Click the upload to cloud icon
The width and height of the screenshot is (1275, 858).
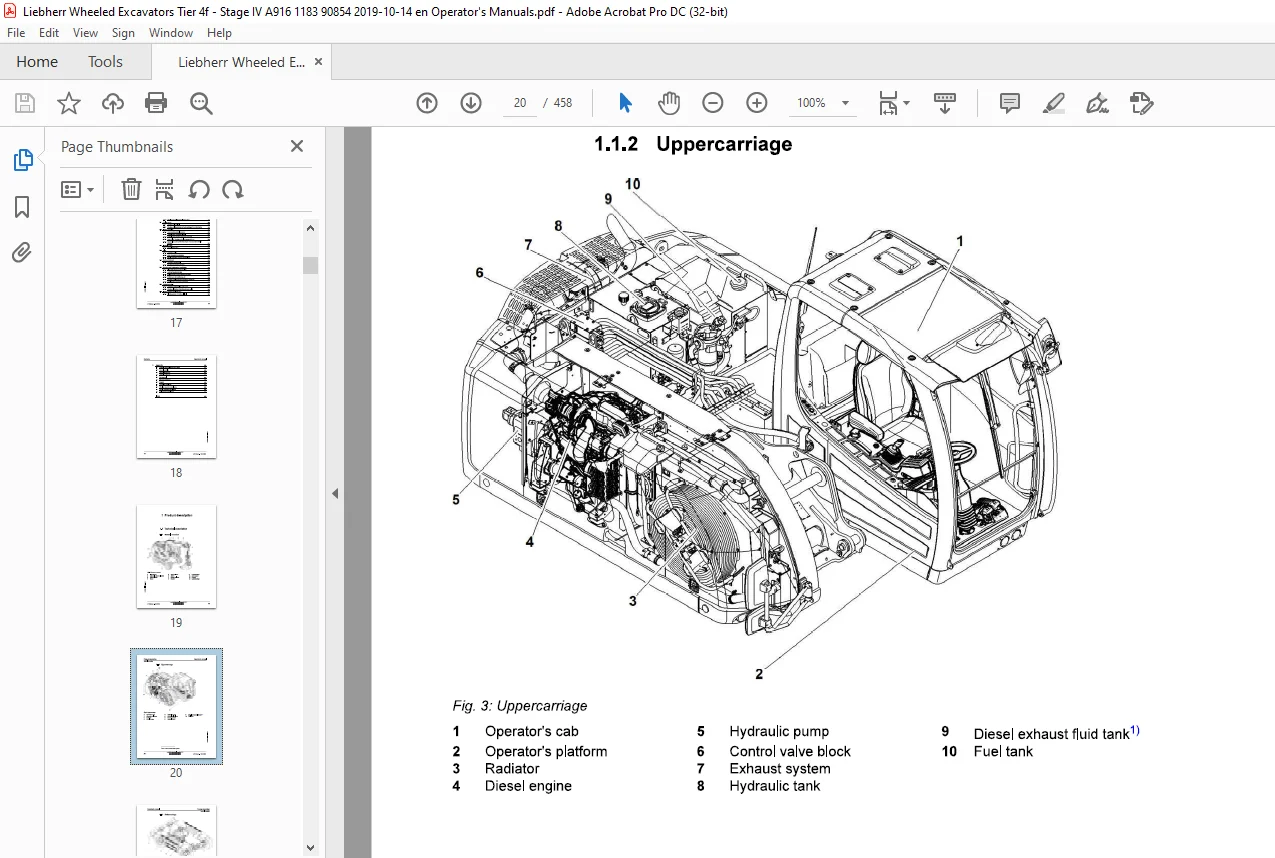click(x=113, y=103)
